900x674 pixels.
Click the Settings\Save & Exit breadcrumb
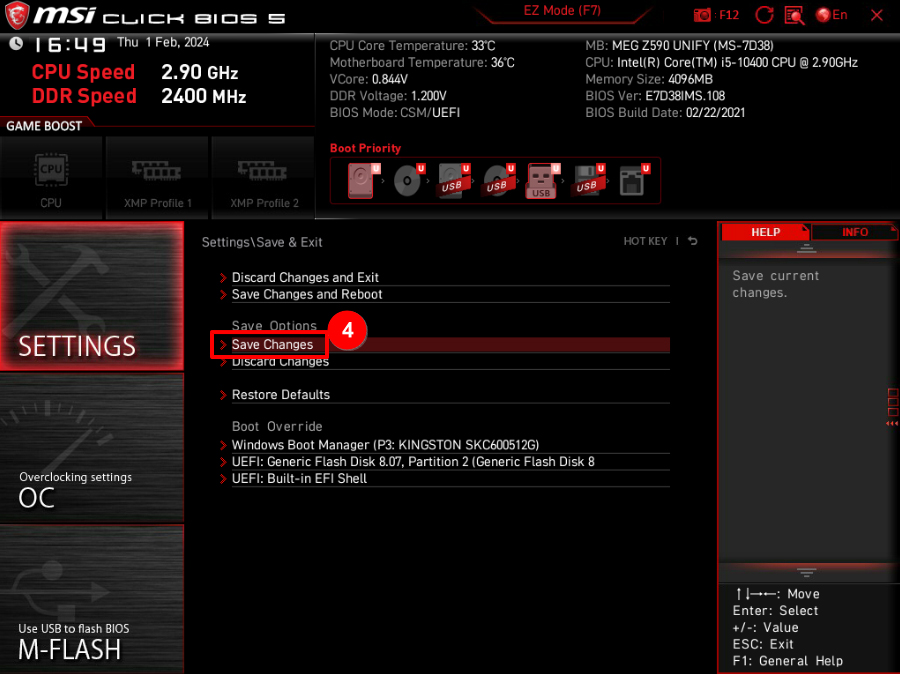(262, 242)
